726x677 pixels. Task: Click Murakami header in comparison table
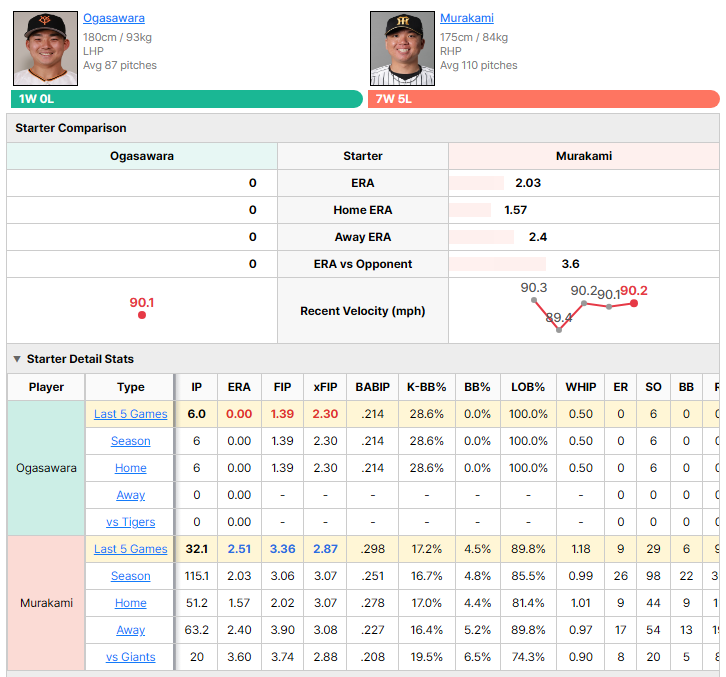click(x=584, y=156)
